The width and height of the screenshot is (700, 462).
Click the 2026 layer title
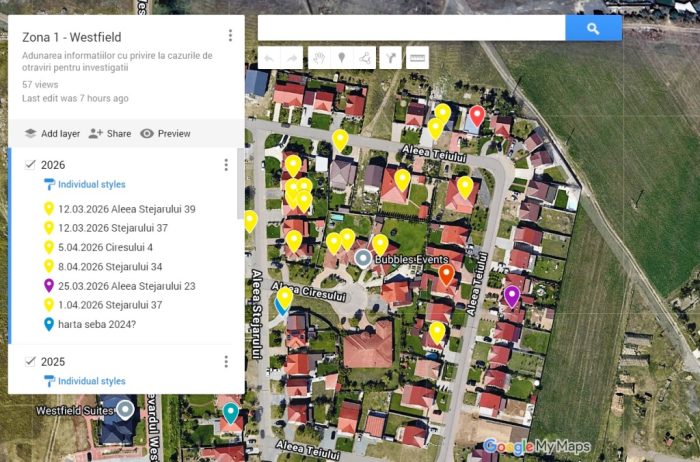pyautogui.click(x=53, y=165)
